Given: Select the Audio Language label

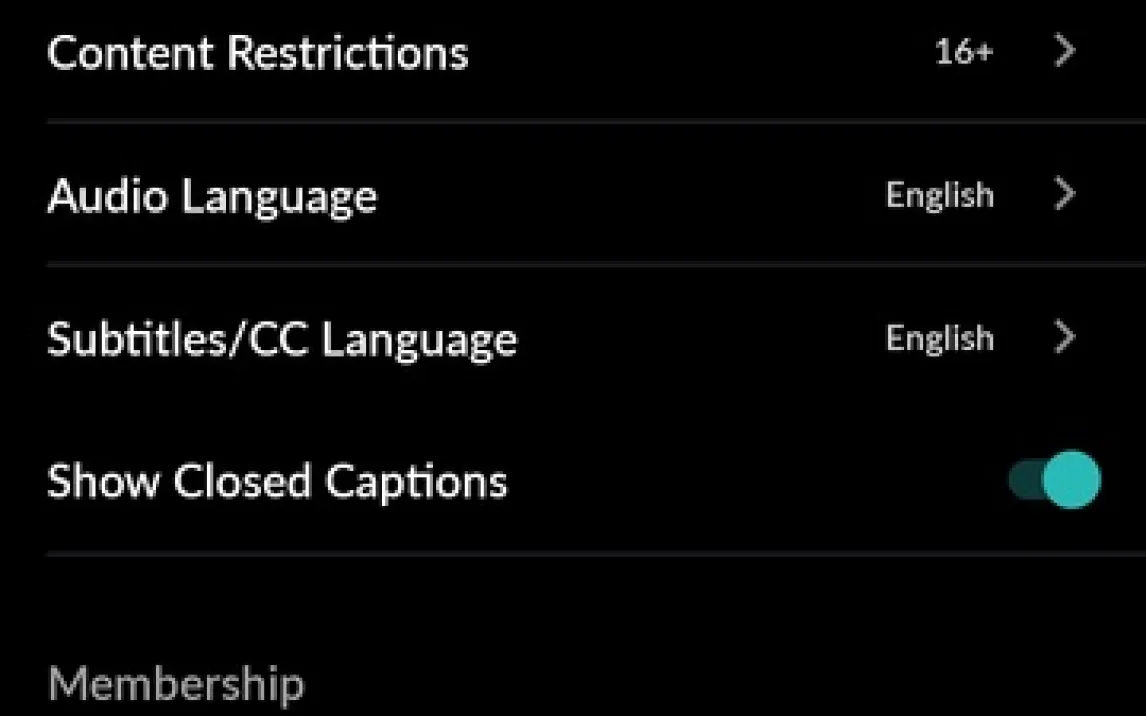Looking at the screenshot, I should point(212,196).
